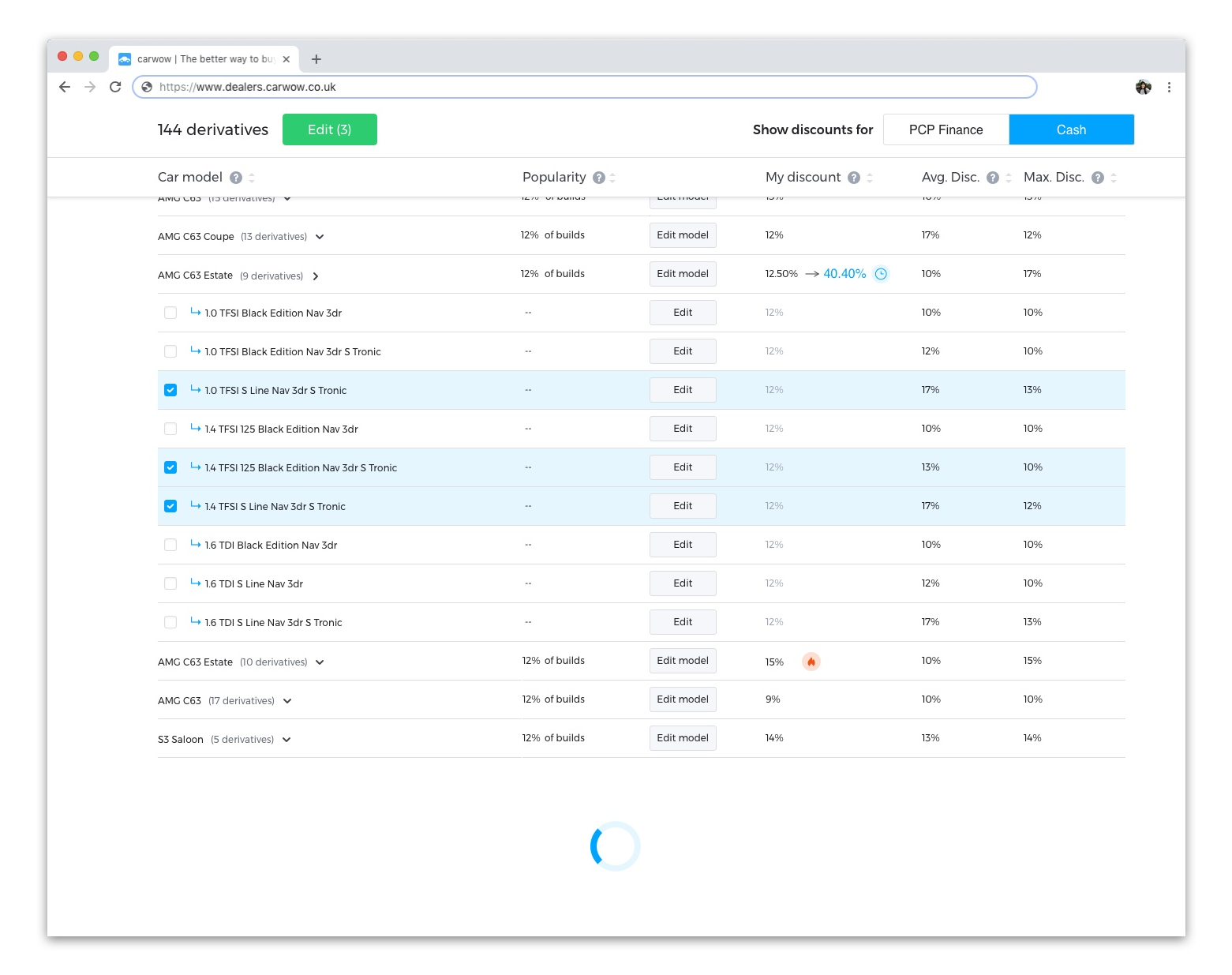Switch to PCP Finance discounts
The image size is (1232, 975).
(x=946, y=129)
